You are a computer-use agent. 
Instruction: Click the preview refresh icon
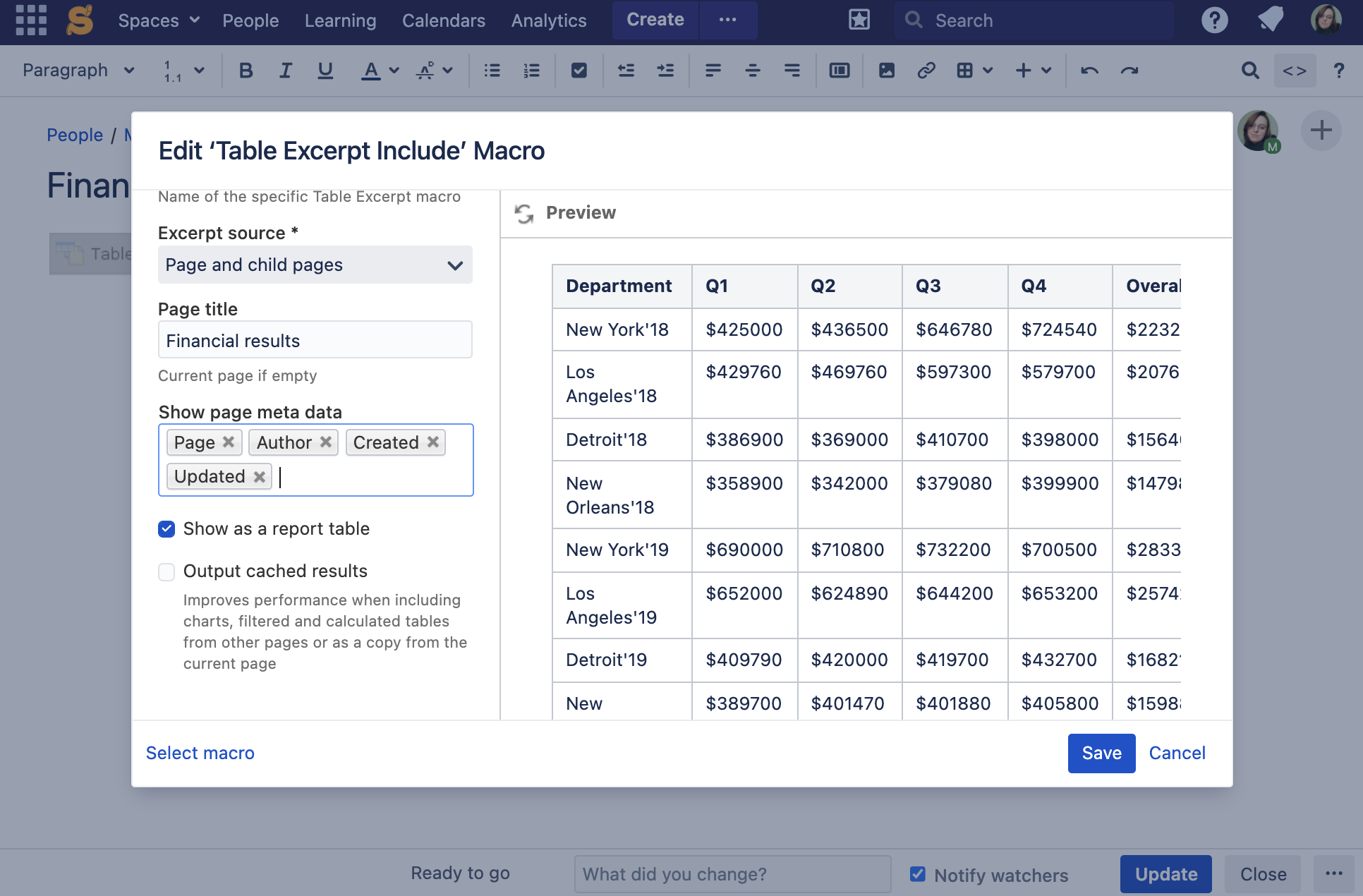pyautogui.click(x=523, y=213)
